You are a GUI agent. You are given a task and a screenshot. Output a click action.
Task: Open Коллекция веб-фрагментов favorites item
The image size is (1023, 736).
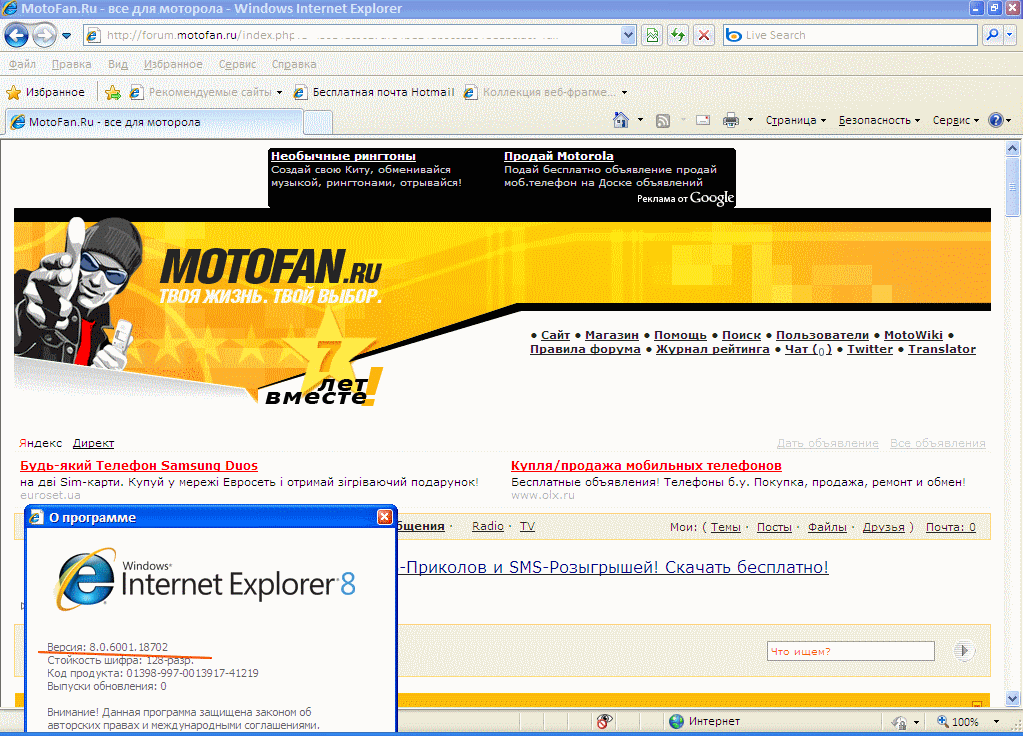click(545, 92)
